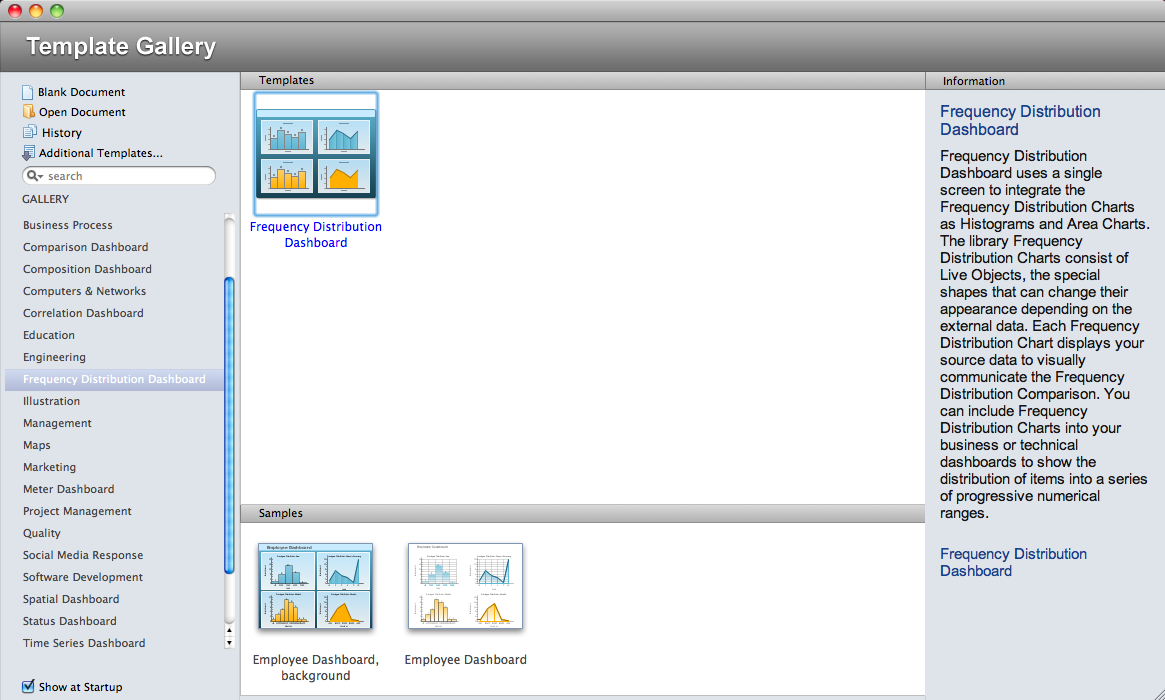Click the Information panel header
1165x700 pixels.
1045,81
